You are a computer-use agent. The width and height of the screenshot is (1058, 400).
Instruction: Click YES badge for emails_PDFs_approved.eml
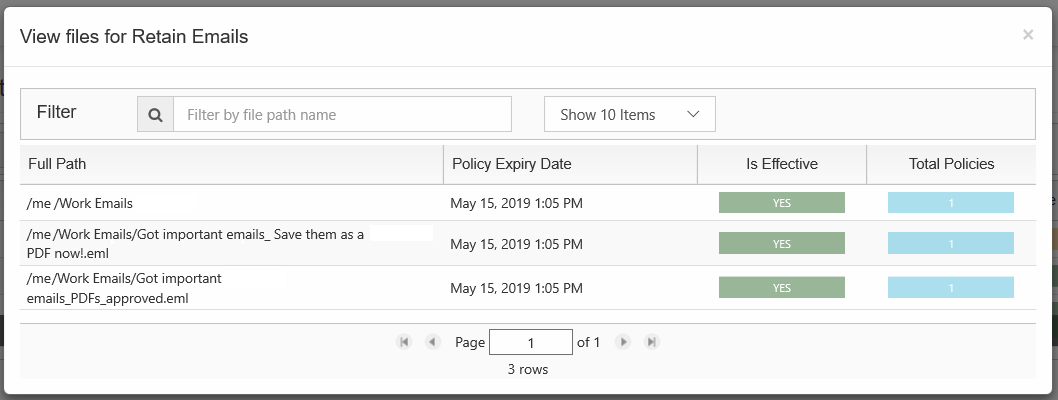tap(781, 287)
